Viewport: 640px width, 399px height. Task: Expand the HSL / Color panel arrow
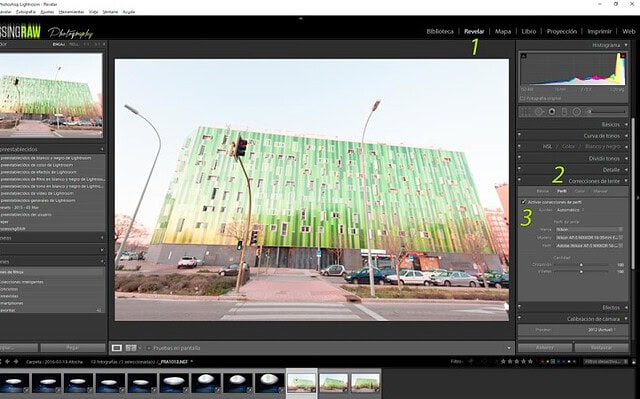coord(626,146)
